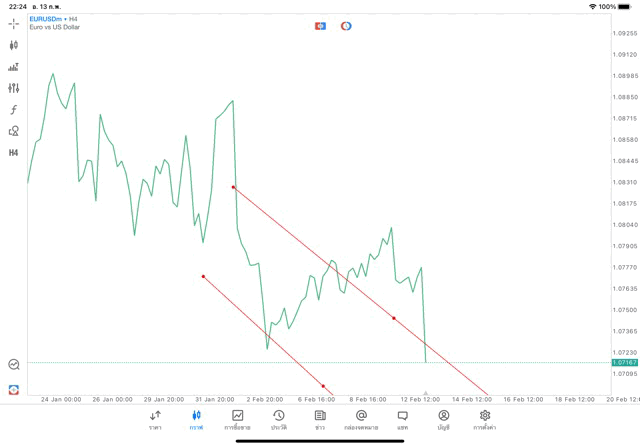The height and width of the screenshot is (447, 640).
Task: Go to the ข่าว (News) tab
Action: click(320, 420)
